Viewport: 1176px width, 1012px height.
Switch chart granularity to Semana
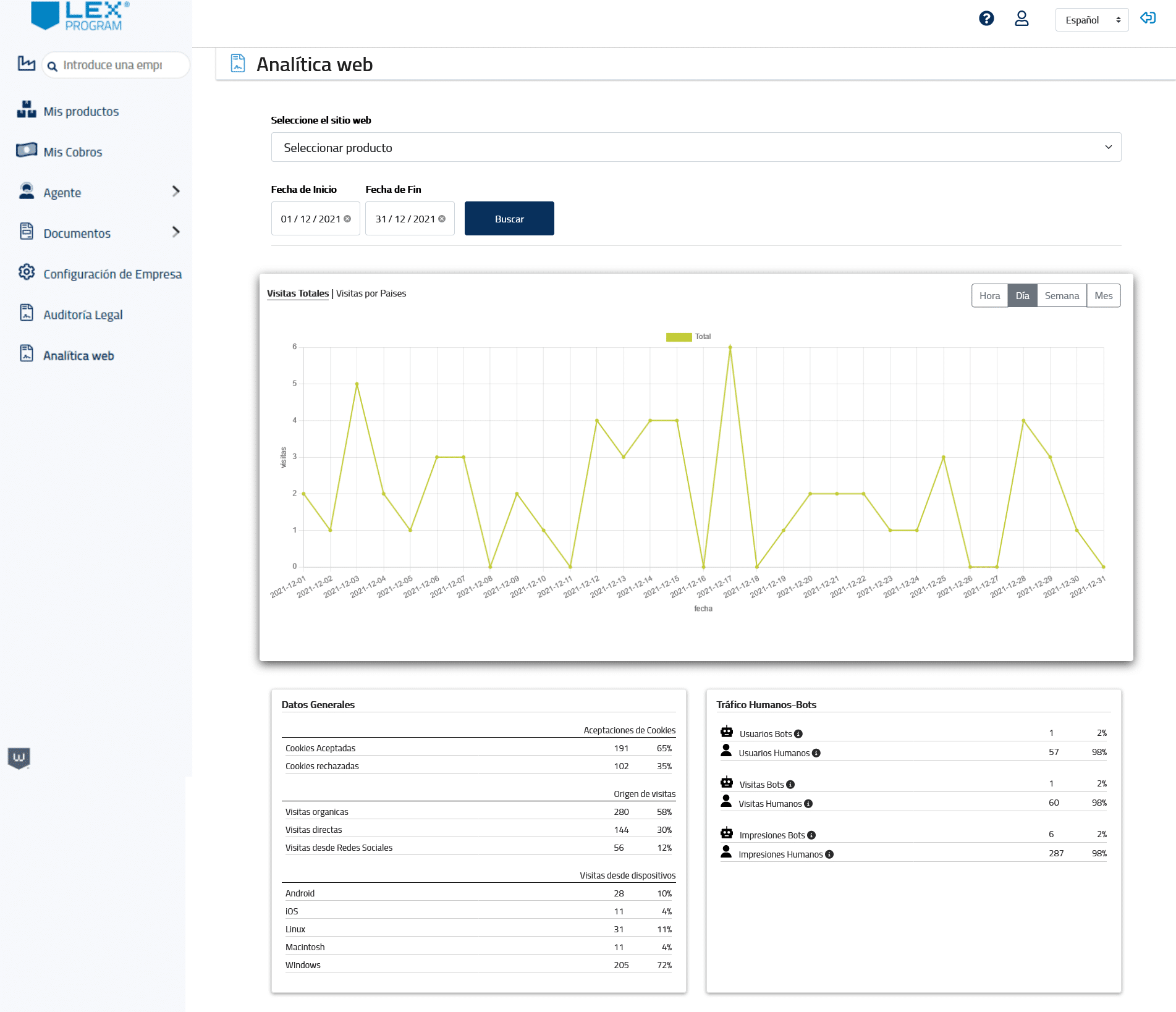click(x=1061, y=296)
